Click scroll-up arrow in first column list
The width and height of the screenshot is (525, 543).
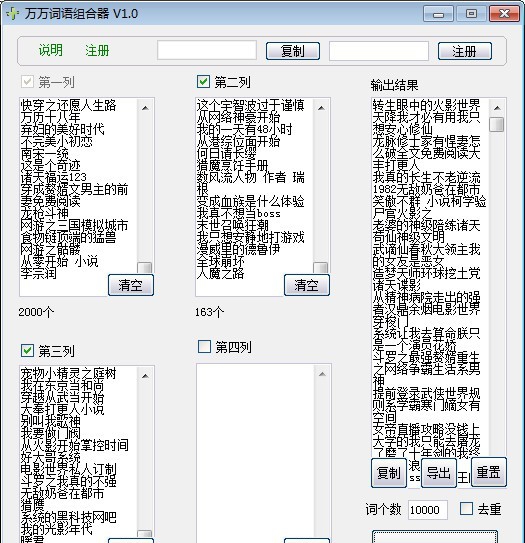click(x=145, y=108)
